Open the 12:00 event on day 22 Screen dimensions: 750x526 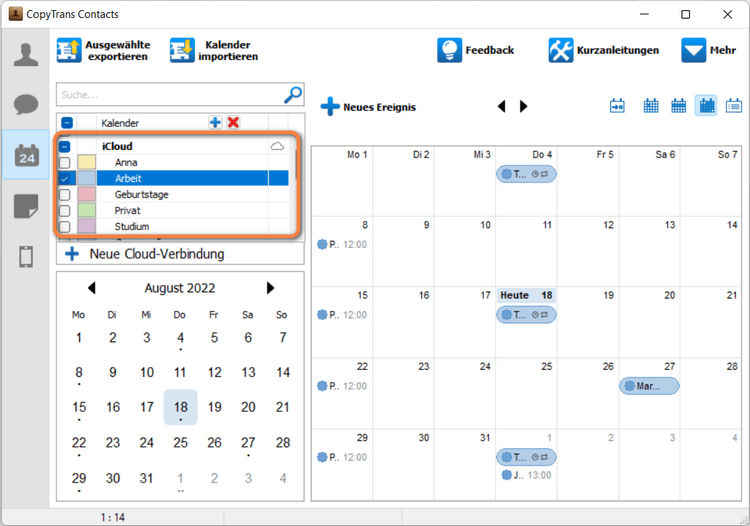click(342, 386)
